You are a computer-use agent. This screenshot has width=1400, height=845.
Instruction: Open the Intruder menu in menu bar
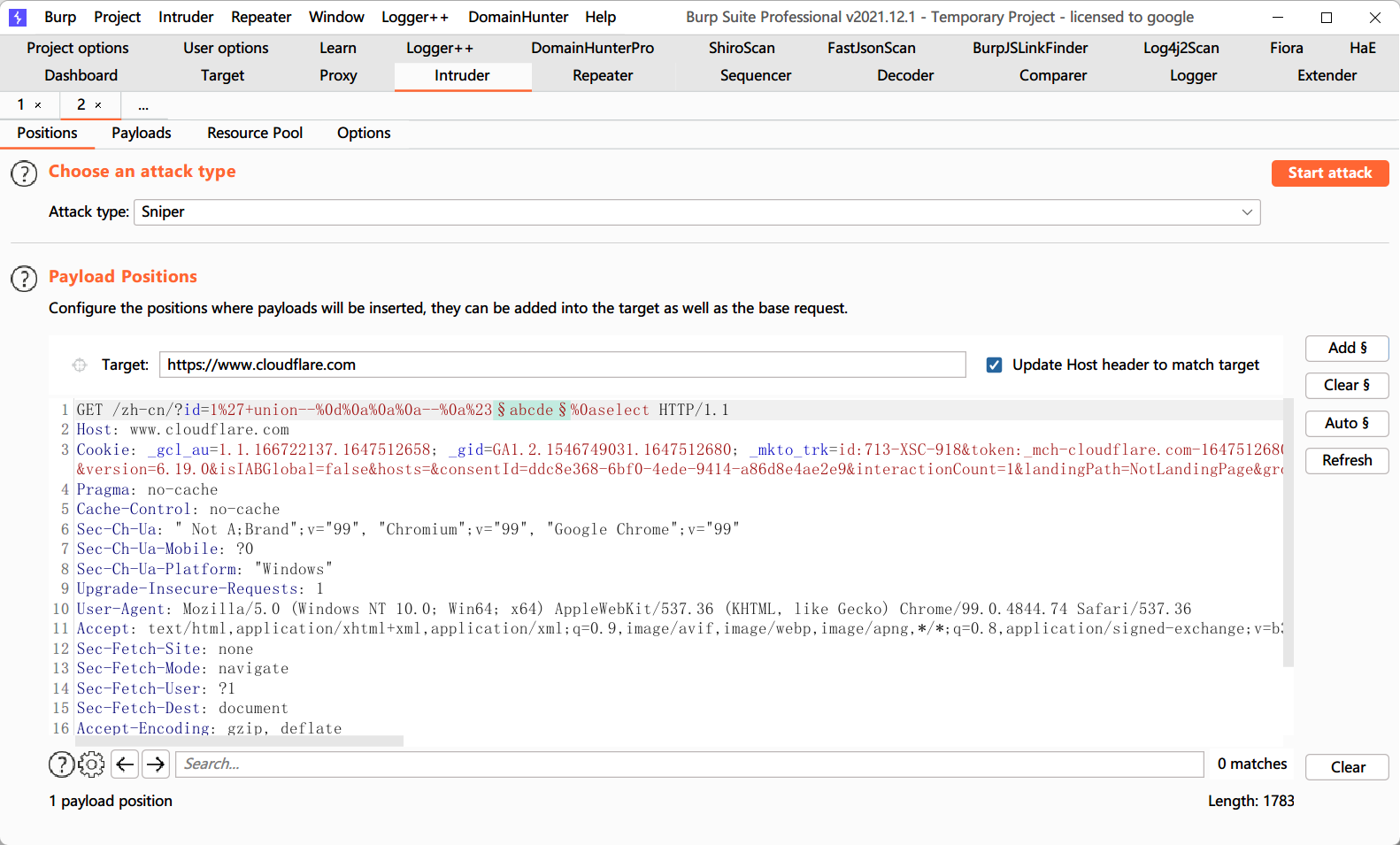pos(186,17)
